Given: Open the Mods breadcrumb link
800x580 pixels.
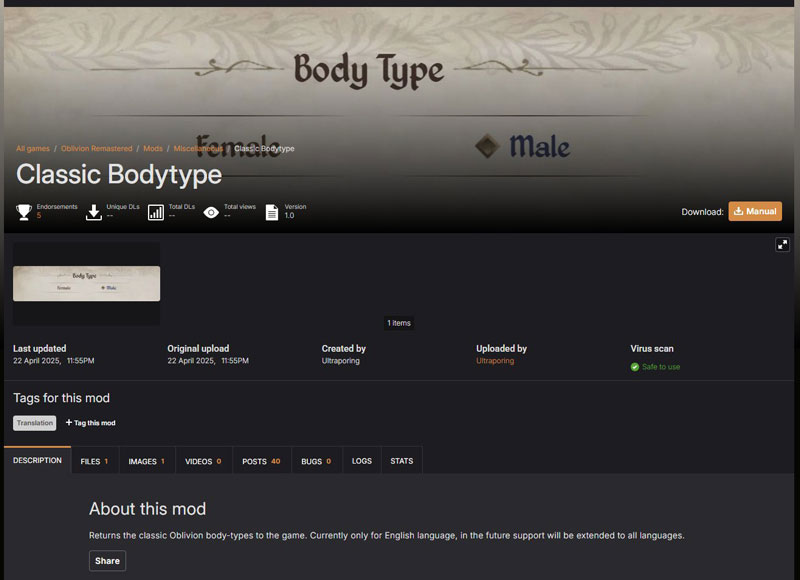Looking at the screenshot, I should click(x=153, y=148).
